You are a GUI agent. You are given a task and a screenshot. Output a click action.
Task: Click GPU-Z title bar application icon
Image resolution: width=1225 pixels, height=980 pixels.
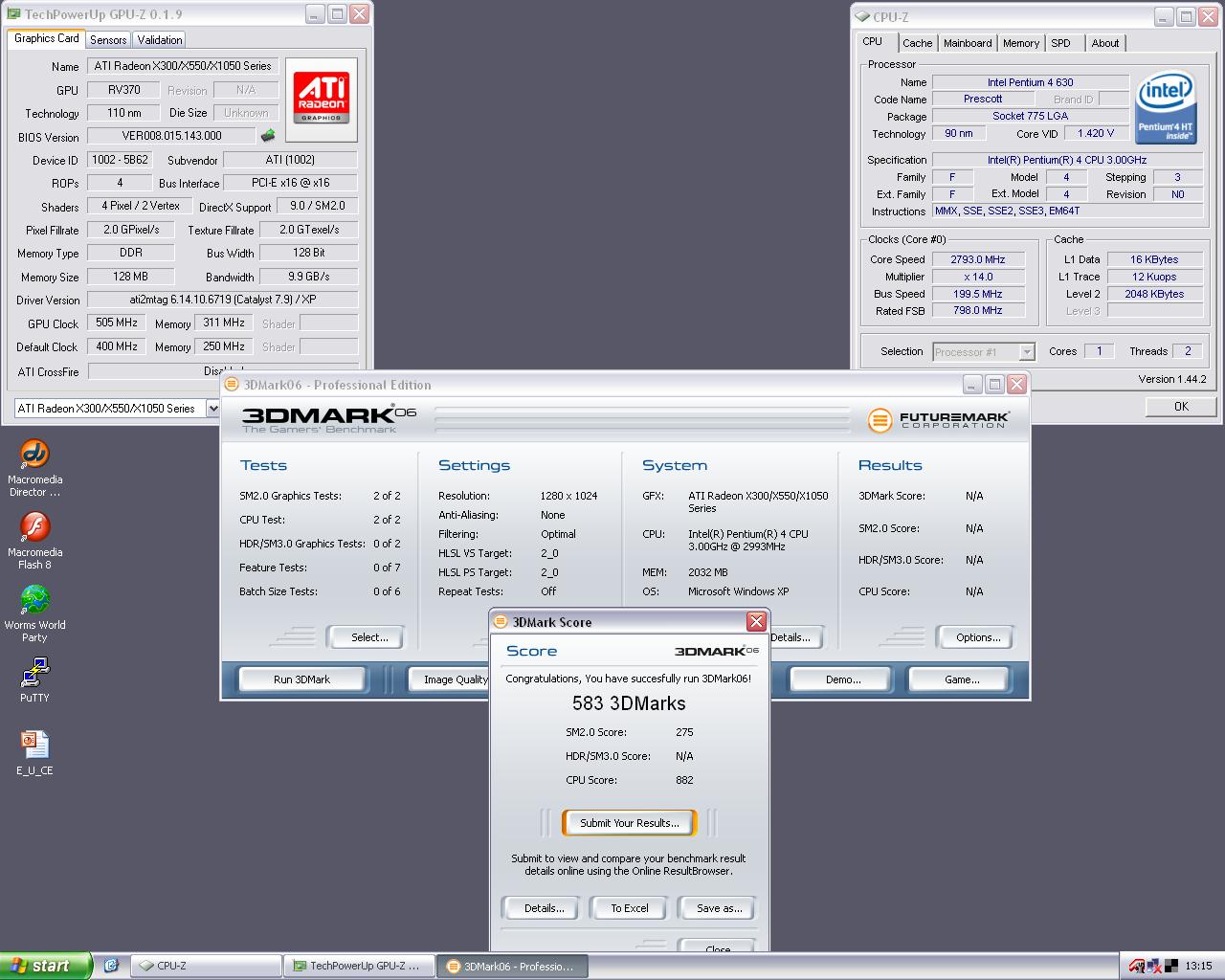(x=13, y=14)
